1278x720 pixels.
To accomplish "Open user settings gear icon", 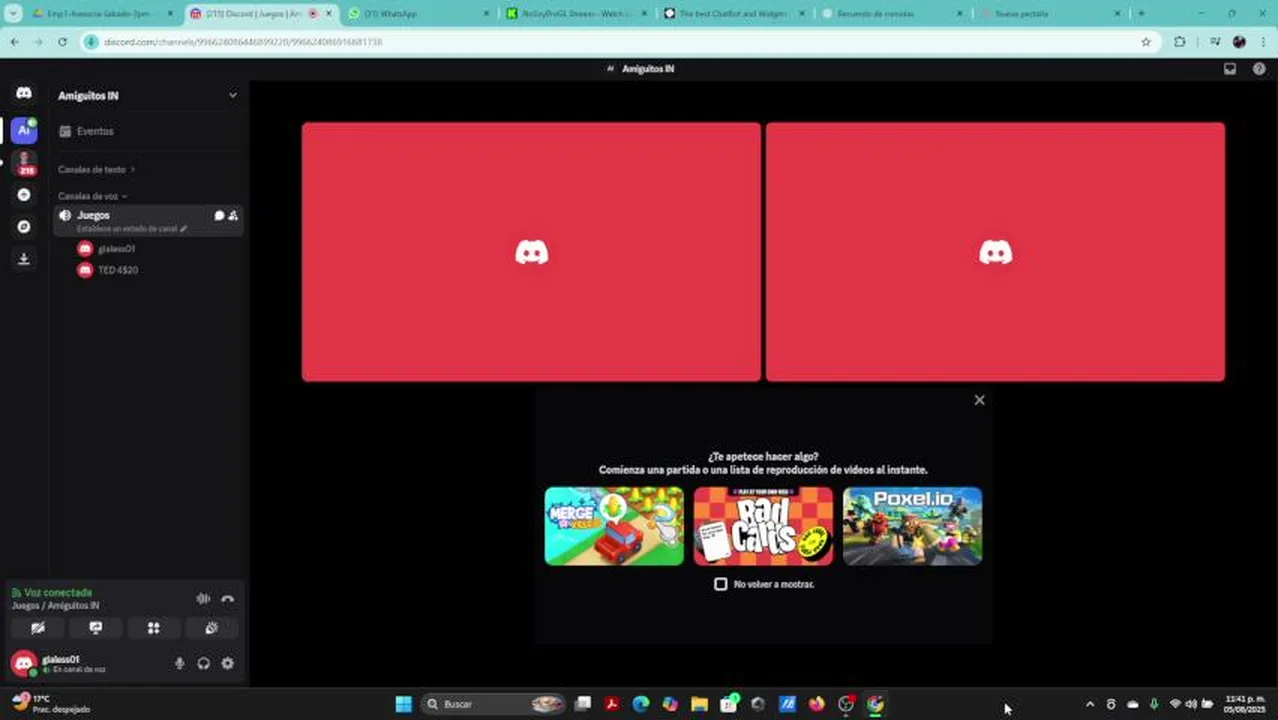I will coord(228,663).
